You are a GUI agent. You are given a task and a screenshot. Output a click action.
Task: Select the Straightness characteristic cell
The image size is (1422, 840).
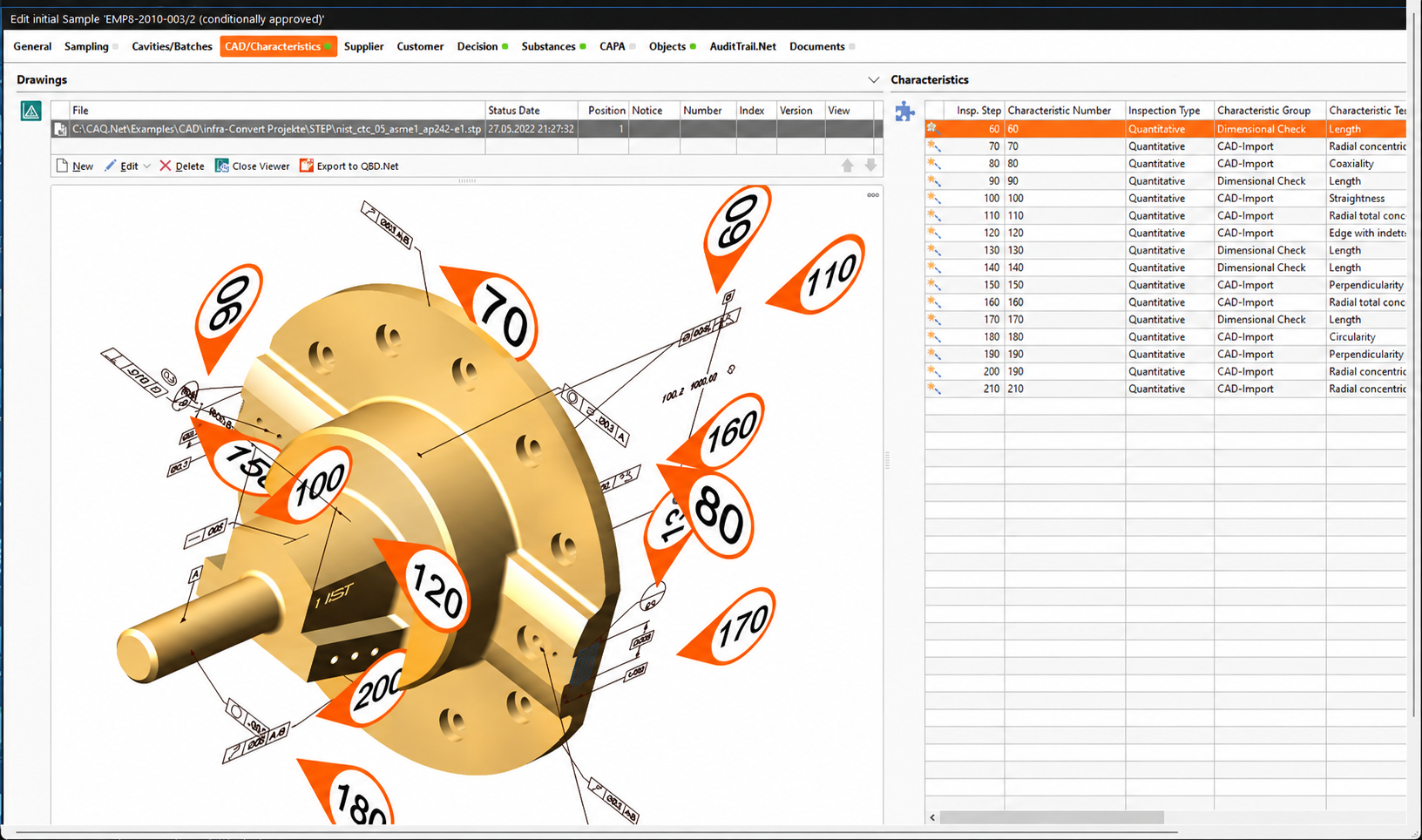(1366, 198)
